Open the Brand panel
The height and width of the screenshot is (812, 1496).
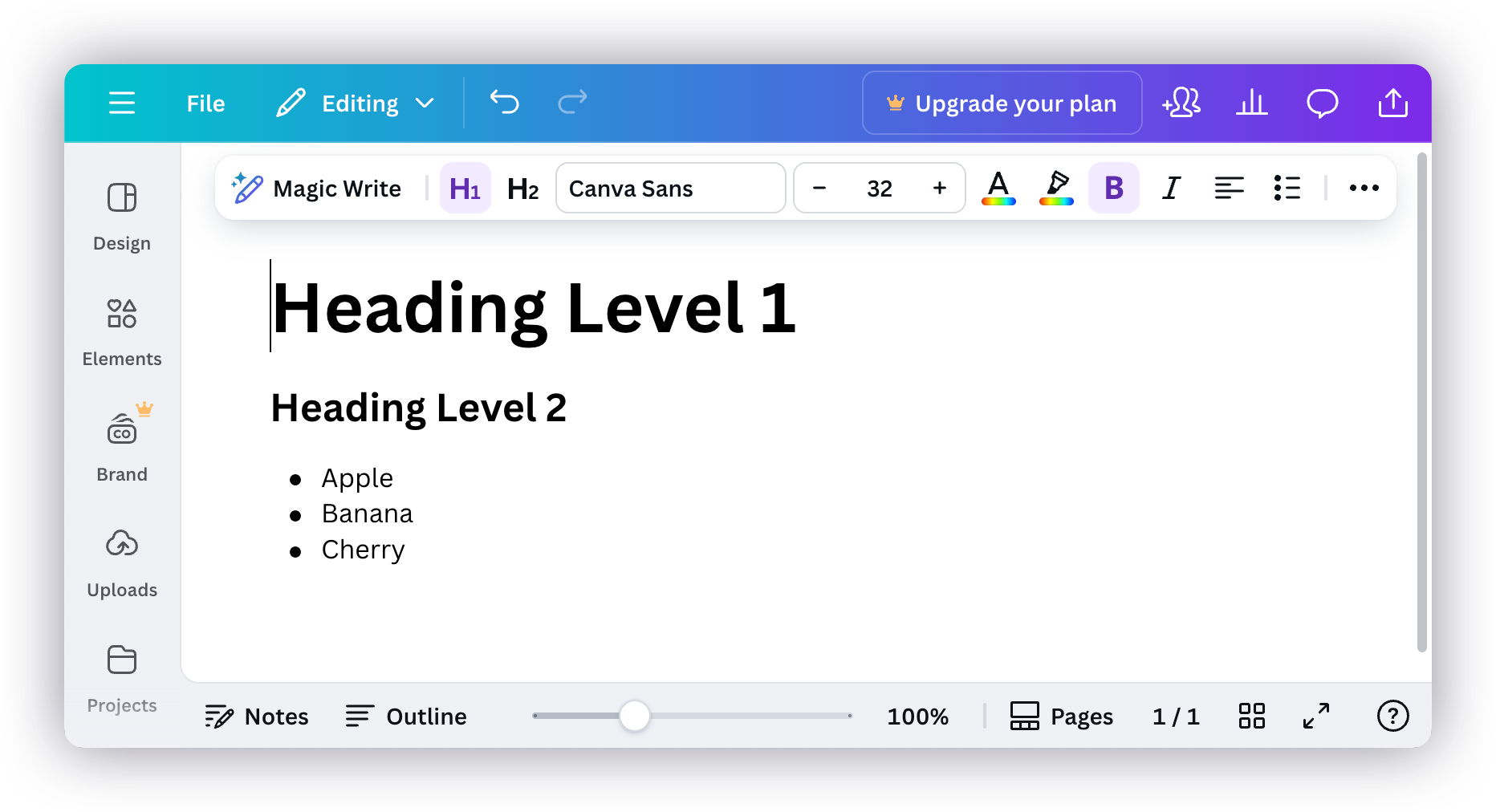121,444
